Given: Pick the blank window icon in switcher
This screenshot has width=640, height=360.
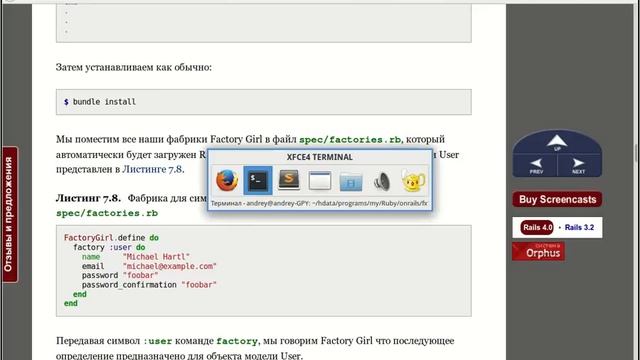Looking at the screenshot, I should 320,181.
